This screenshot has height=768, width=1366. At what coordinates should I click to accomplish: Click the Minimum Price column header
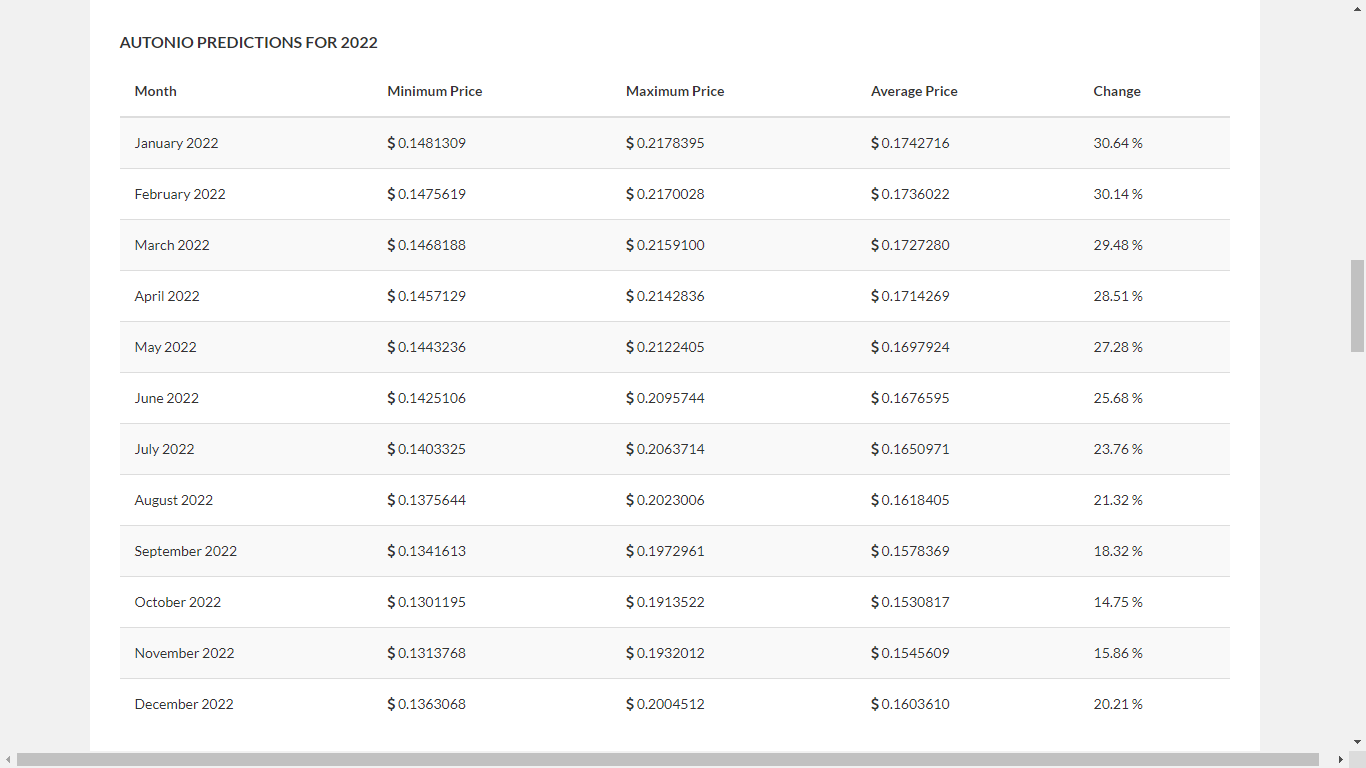tap(434, 91)
